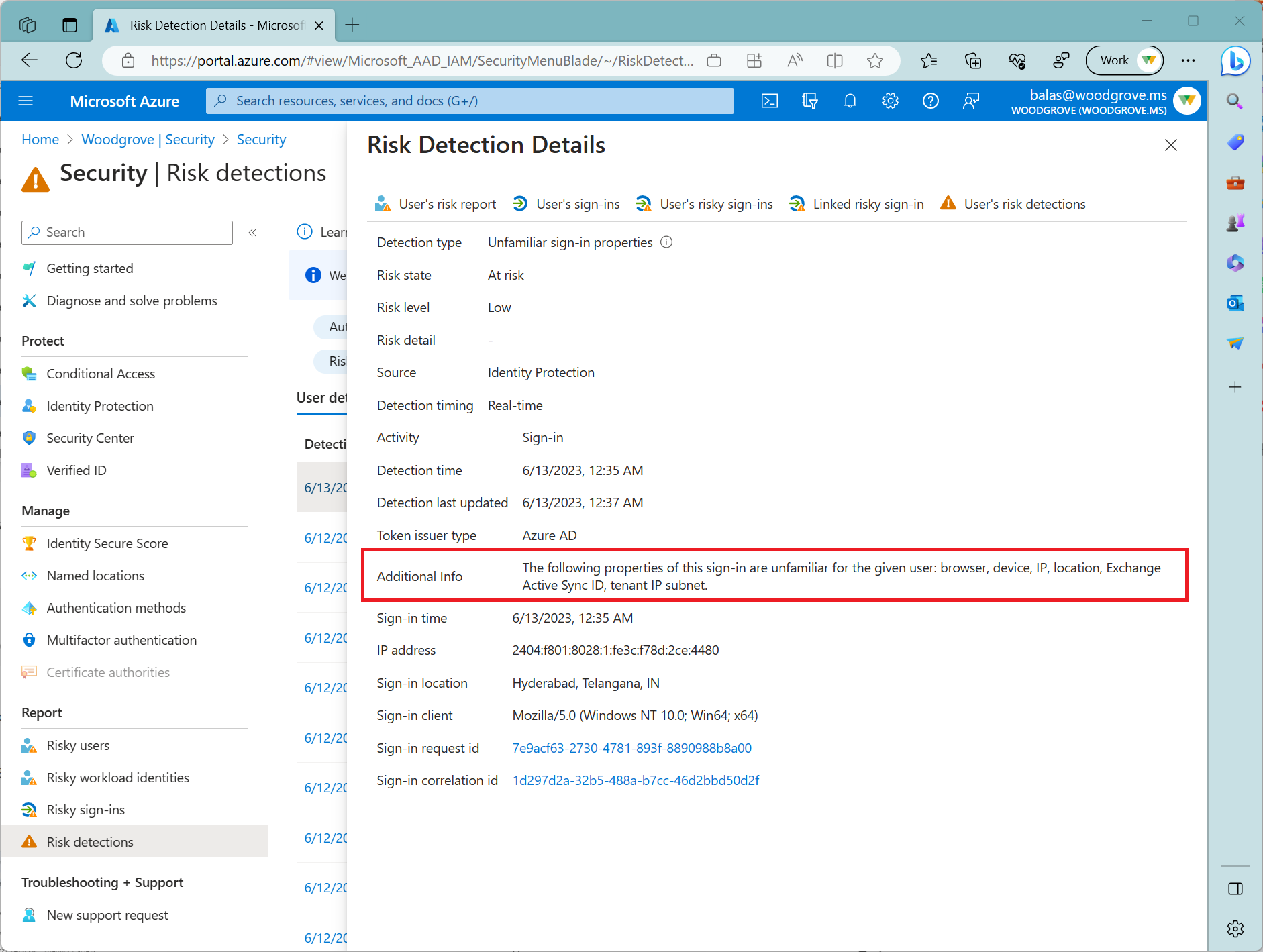The width and height of the screenshot is (1263, 952).
Task: Open browser Favorites list icon
Action: point(929,61)
